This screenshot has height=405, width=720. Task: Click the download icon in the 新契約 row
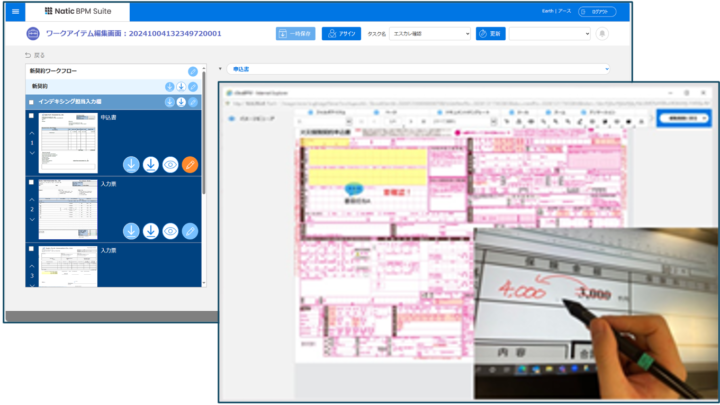pos(169,87)
